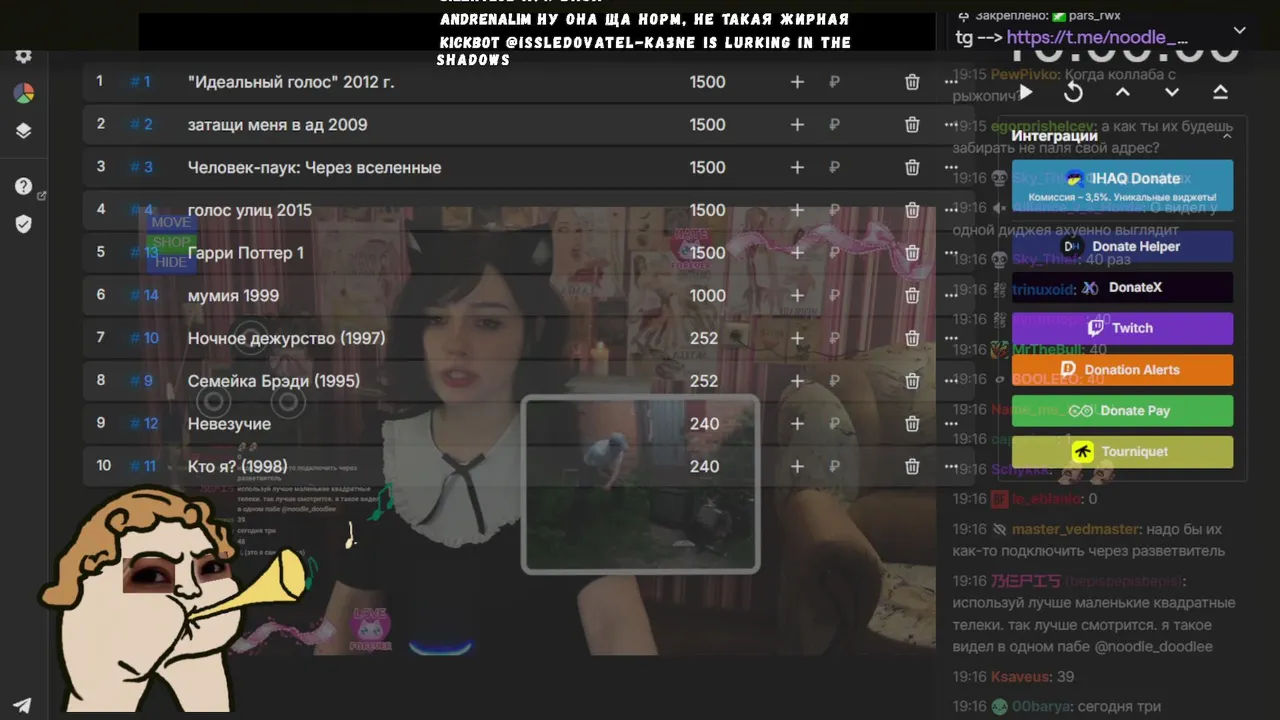Edit the lot name Человек-паук: Через вселенные
The image size is (1280, 720).
314,167
